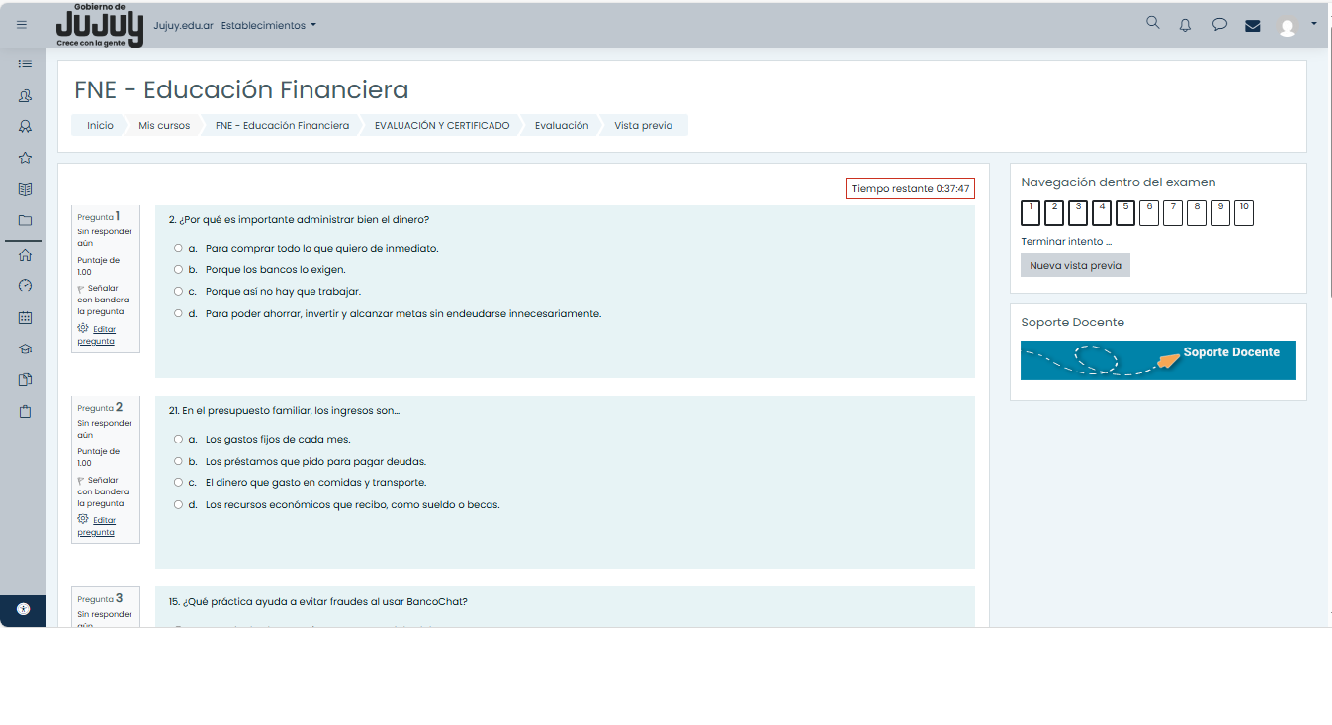Choose 'Los recursos económicos que recibo' option

pos(178,504)
